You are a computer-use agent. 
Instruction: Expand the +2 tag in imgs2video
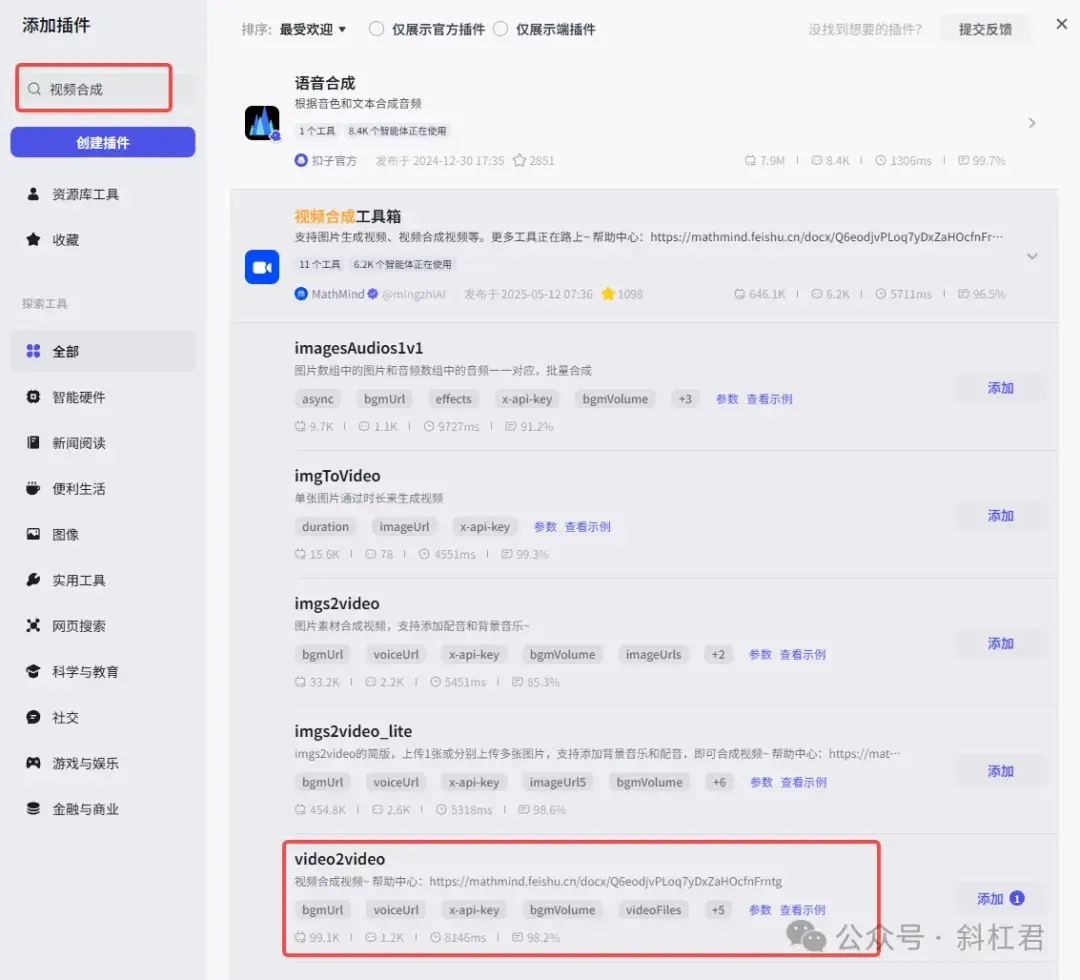click(x=718, y=654)
